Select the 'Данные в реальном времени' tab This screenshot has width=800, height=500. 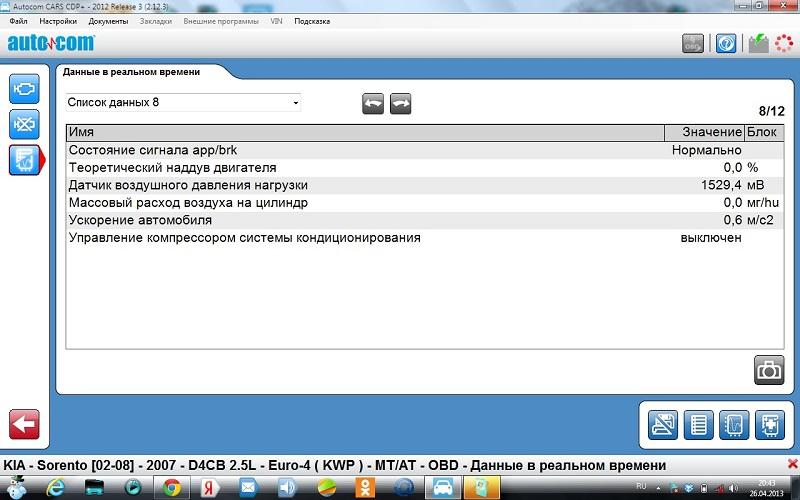pyautogui.click(x=132, y=72)
